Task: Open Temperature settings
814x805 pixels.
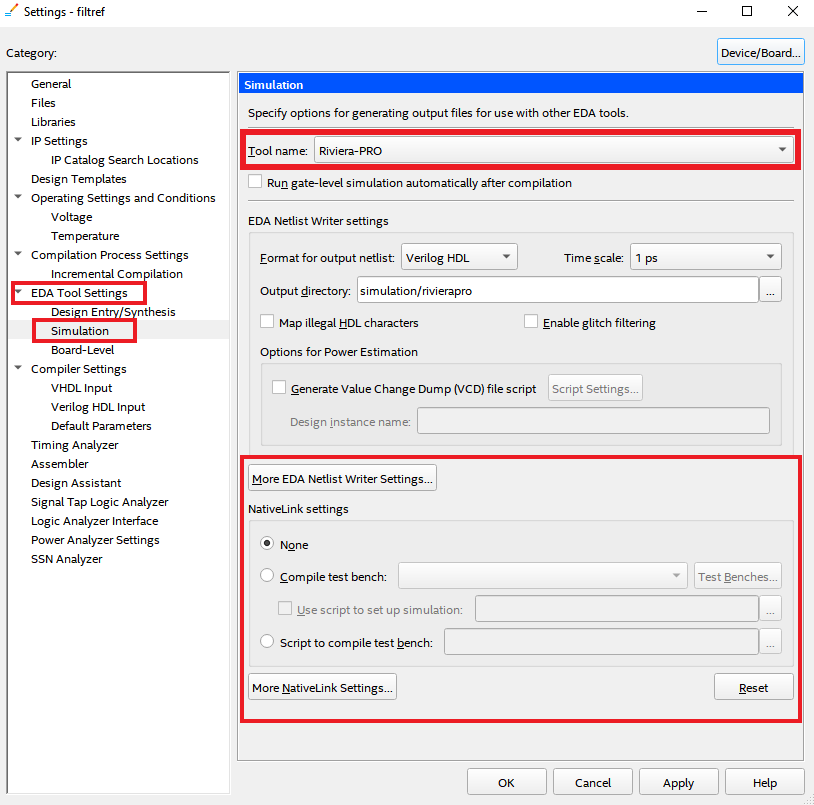Action: (x=85, y=236)
